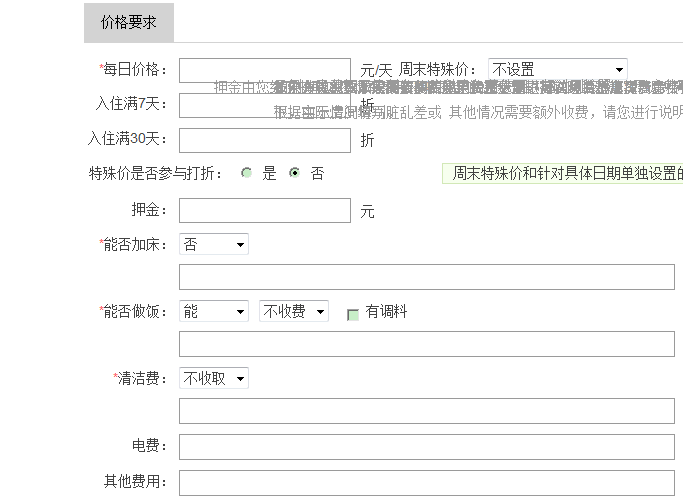This screenshot has width=683, height=499.
Task: Open the 周末特殊价 dropdown showing 不设置
Action: tap(558, 69)
